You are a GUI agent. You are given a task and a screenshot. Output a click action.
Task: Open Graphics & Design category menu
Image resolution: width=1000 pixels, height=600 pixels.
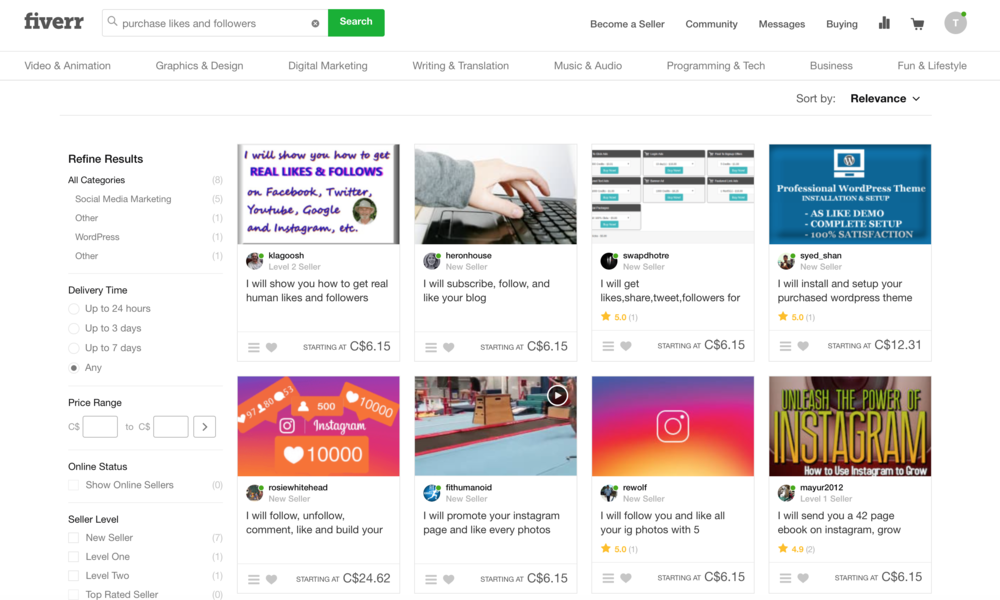coord(200,66)
